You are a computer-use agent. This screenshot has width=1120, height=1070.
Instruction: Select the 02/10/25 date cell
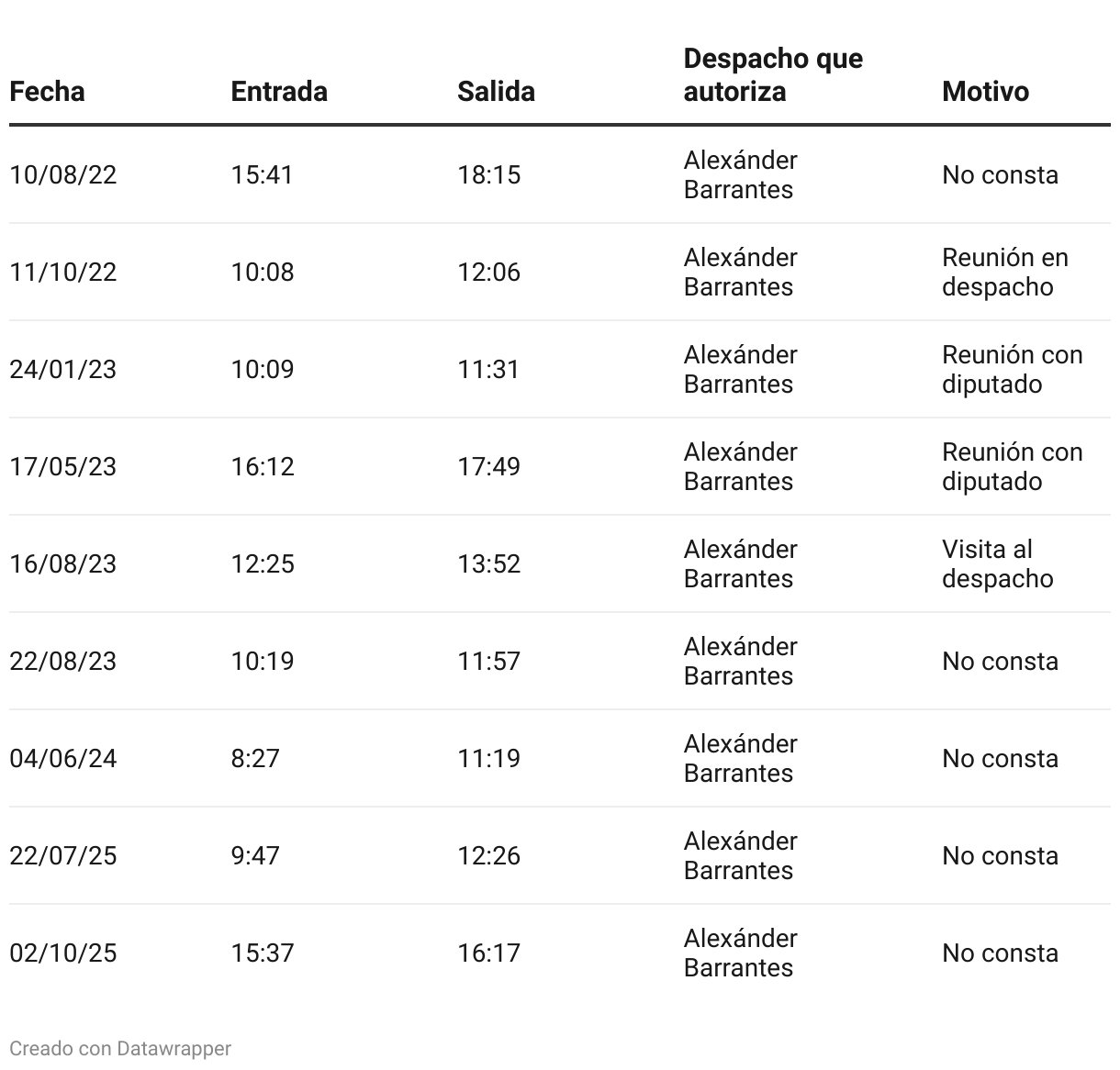63,953
